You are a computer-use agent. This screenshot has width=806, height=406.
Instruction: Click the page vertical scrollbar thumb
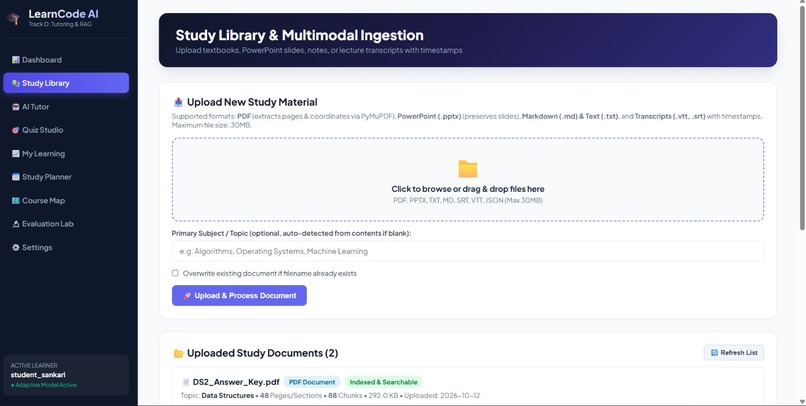802,118
